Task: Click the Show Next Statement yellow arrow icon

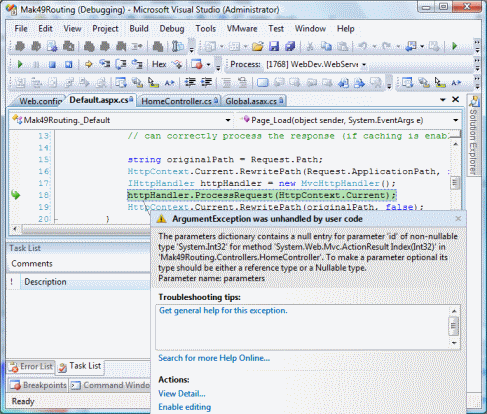Action: click(88, 64)
